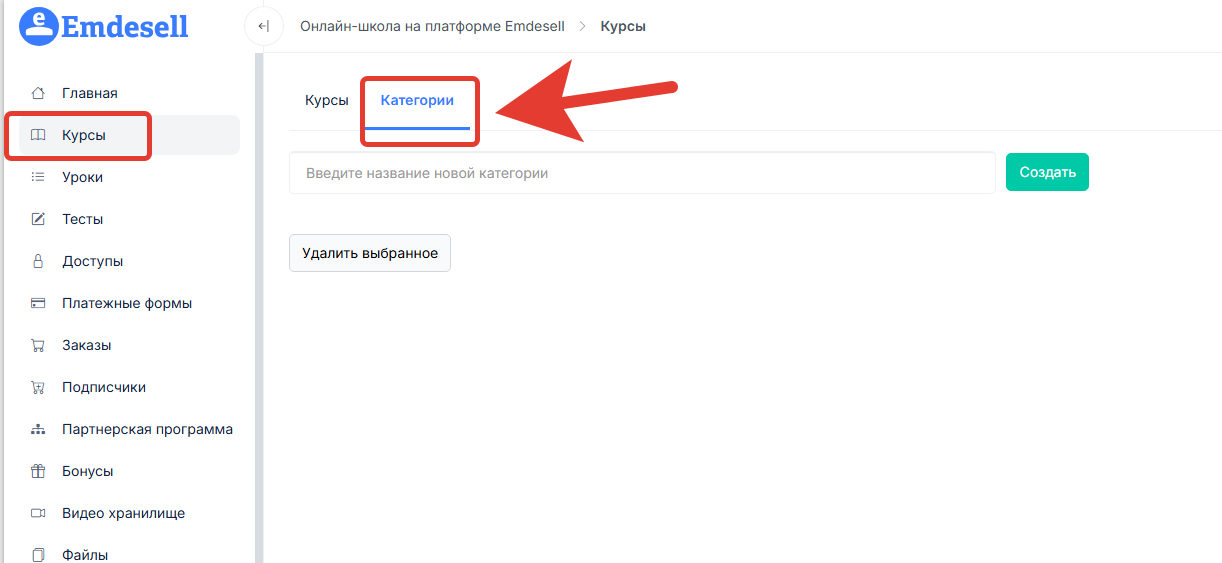The height and width of the screenshot is (563, 1222).
Task: Click the Emdesell logo icon
Action: (39, 26)
